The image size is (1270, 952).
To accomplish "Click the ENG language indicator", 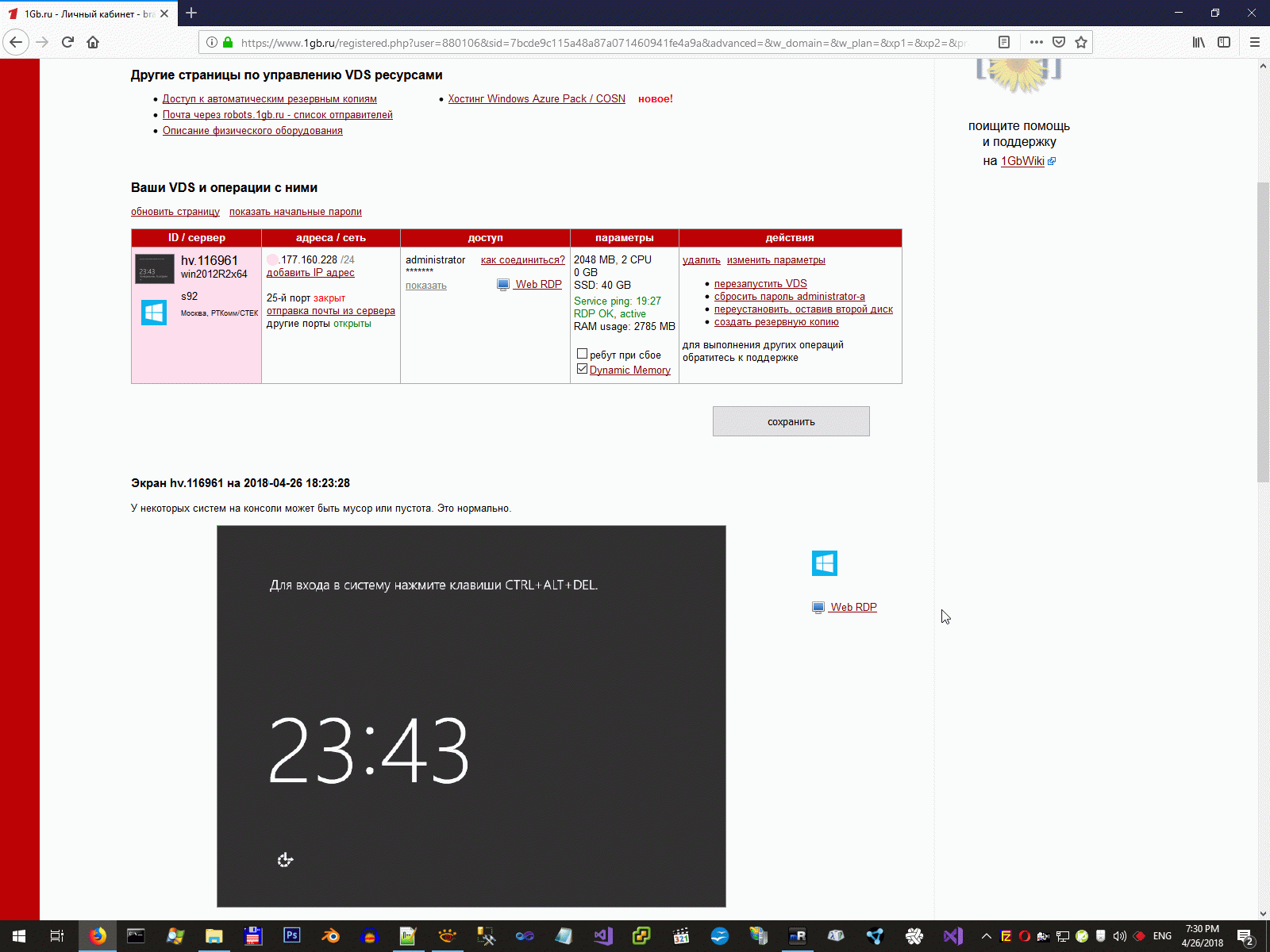I will point(1162,936).
